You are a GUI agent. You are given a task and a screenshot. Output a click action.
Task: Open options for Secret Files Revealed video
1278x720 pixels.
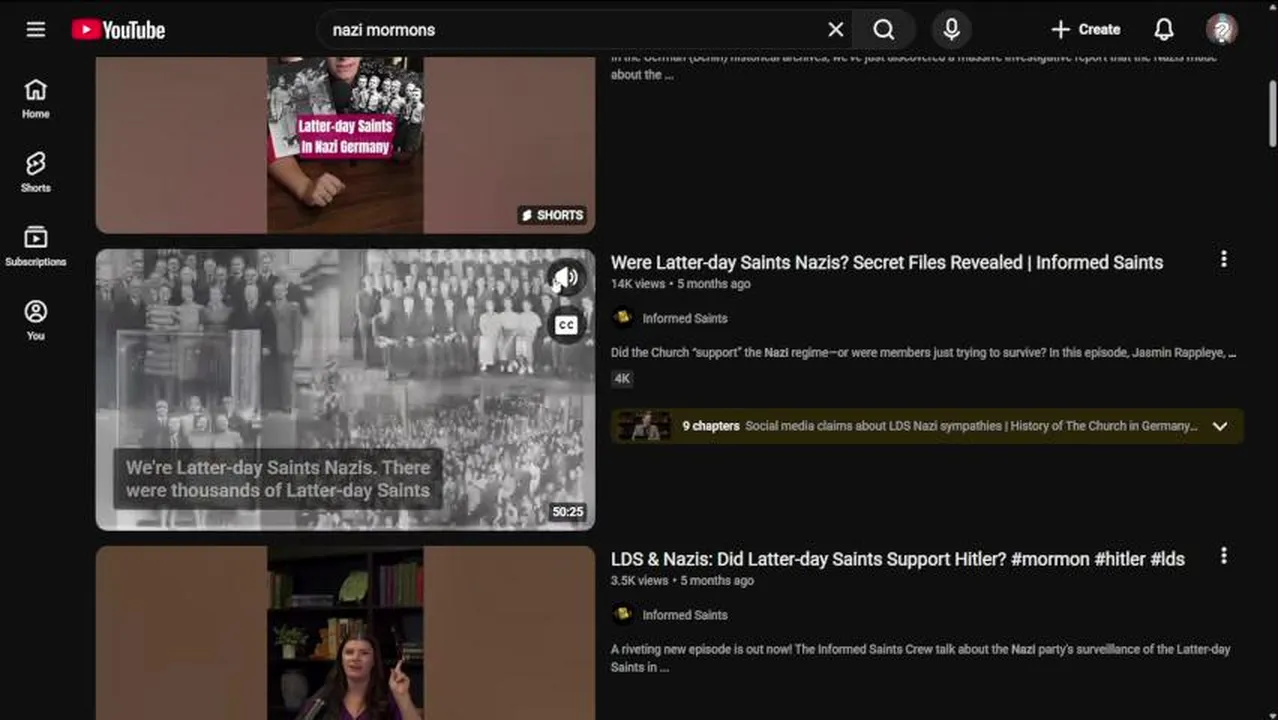click(x=1223, y=260)
